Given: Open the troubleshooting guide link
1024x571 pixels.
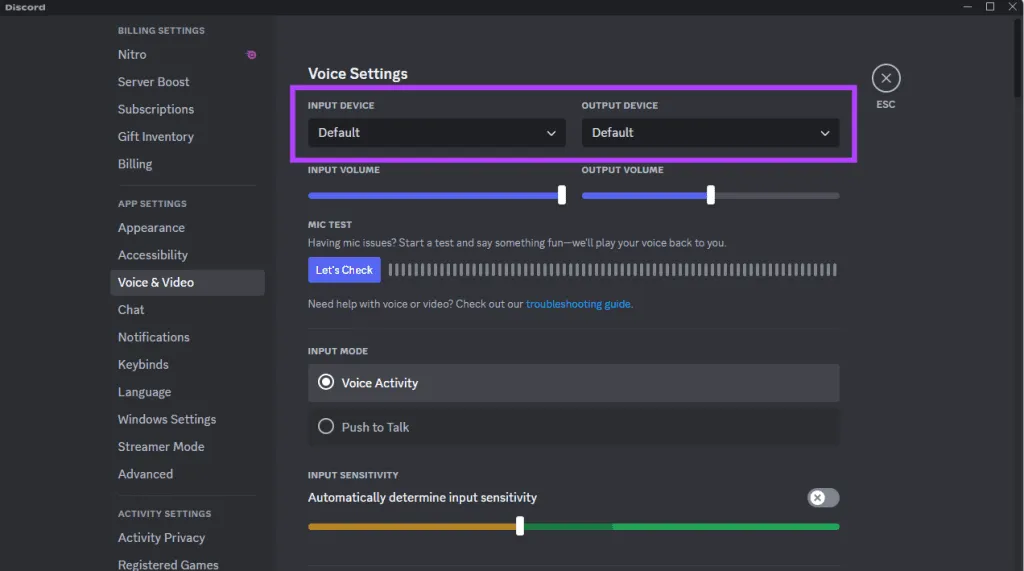Looking at the screenshot, I should (x=578, y=304).
